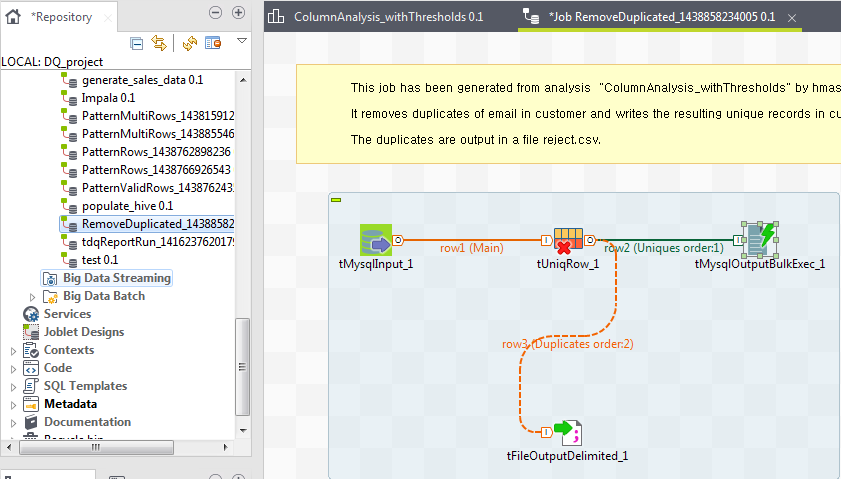The height and width of the screenshot is (479, 841).
Task: Select the row1 (Main) connection label
Action: [x=471, y=248]
